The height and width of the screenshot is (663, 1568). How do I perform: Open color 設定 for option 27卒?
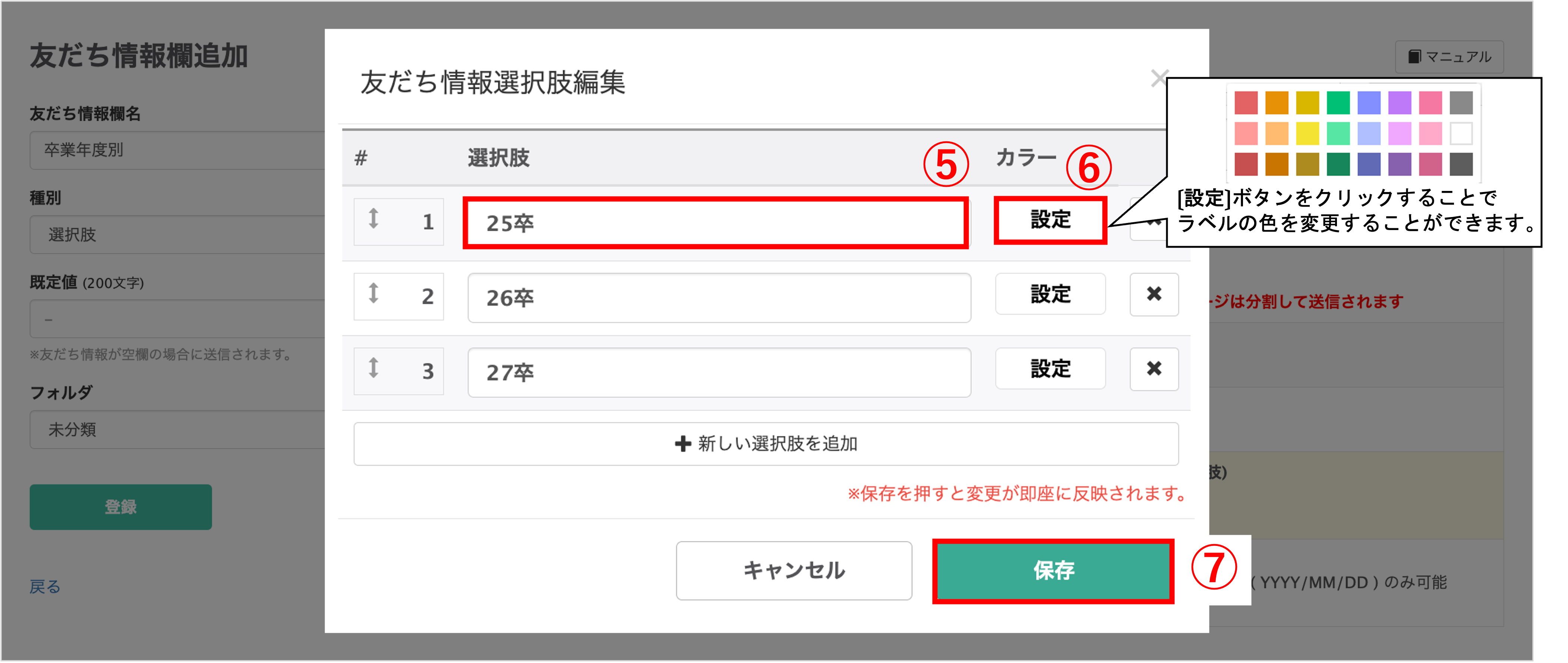(1050, 369)
